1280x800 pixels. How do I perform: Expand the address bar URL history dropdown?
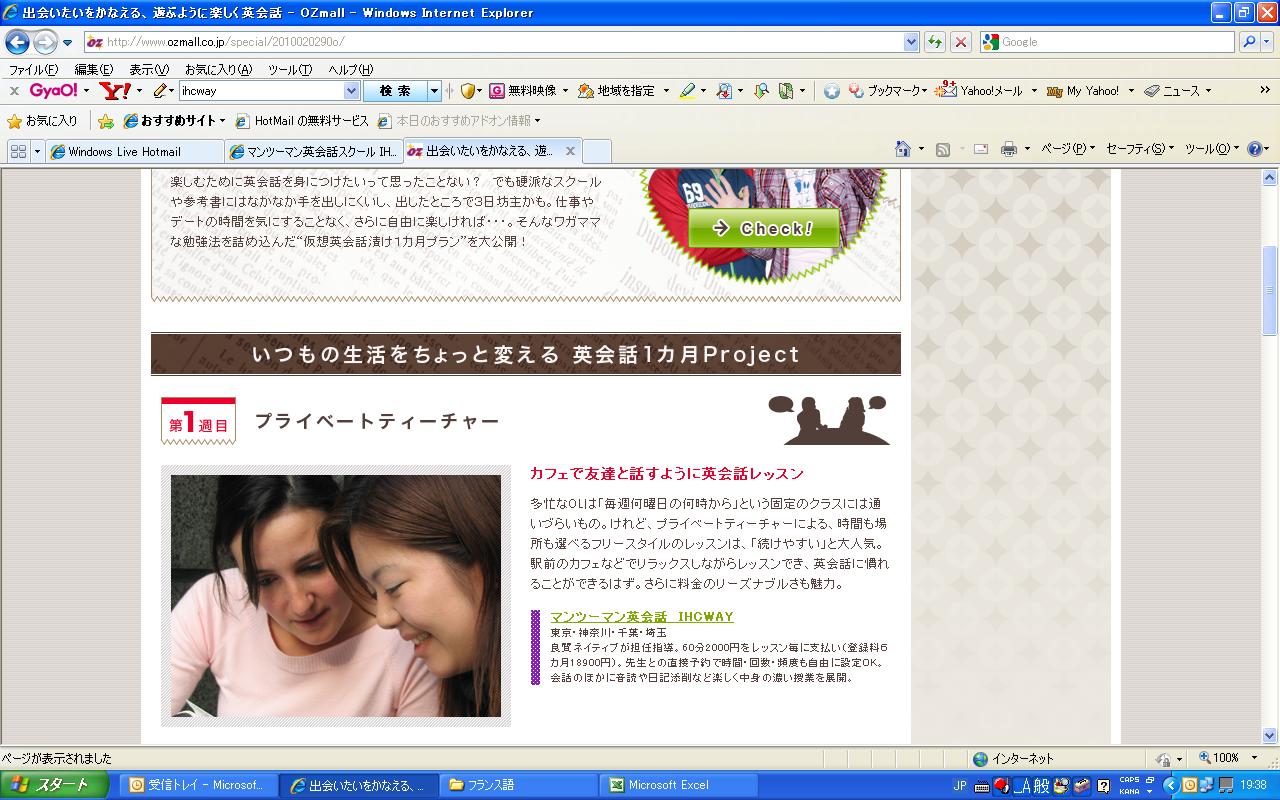[x=911, y=42]
